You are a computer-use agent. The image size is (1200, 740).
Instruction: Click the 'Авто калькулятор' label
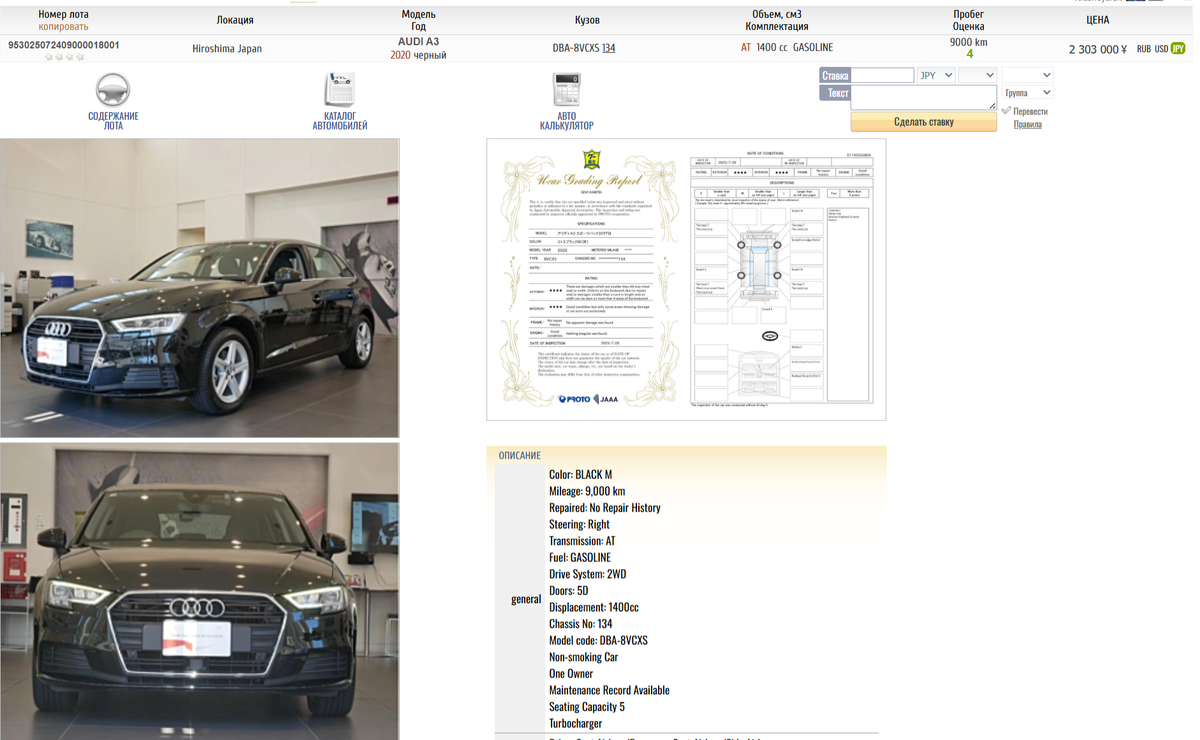coord(567,121)
